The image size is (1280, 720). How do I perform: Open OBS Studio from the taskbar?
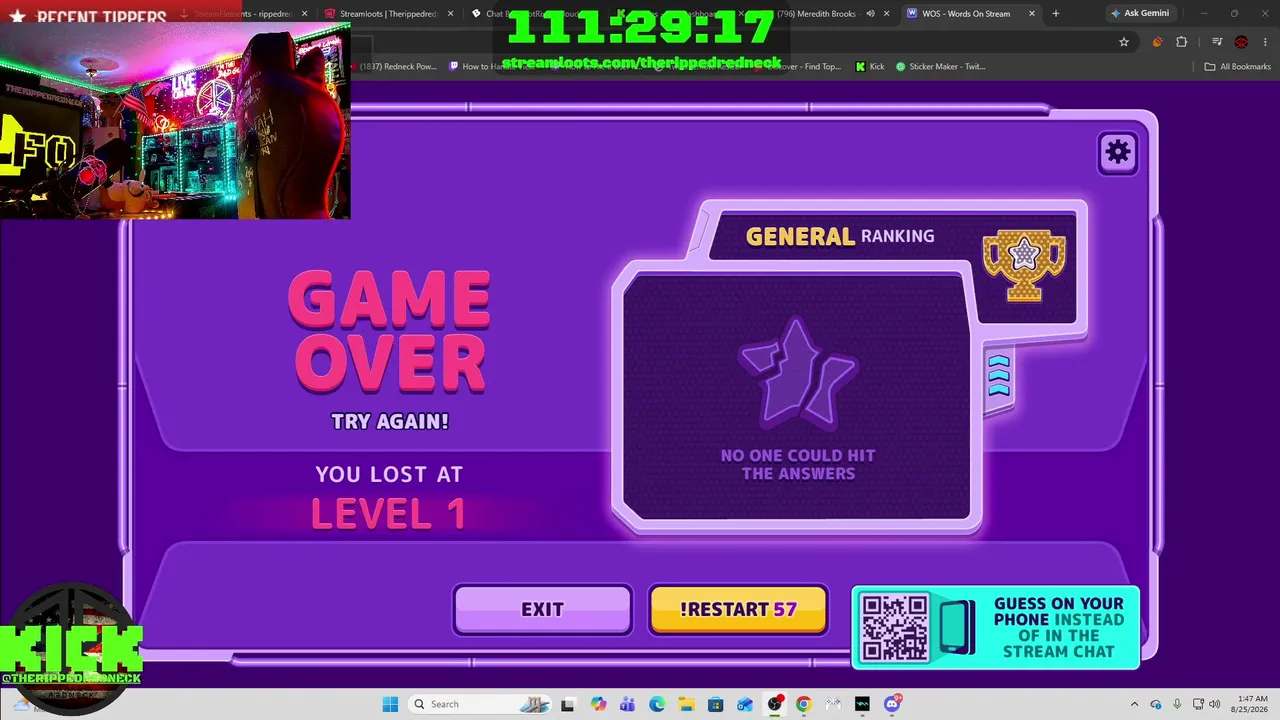(774, 704)
